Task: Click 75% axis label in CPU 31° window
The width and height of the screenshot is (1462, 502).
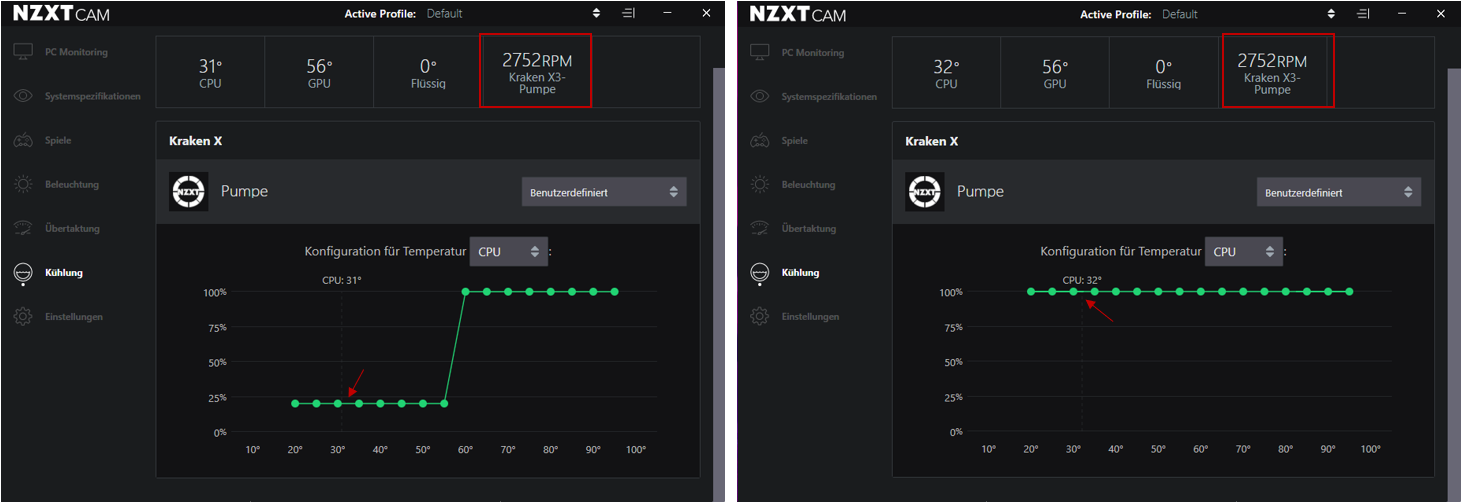Action: 216,327
